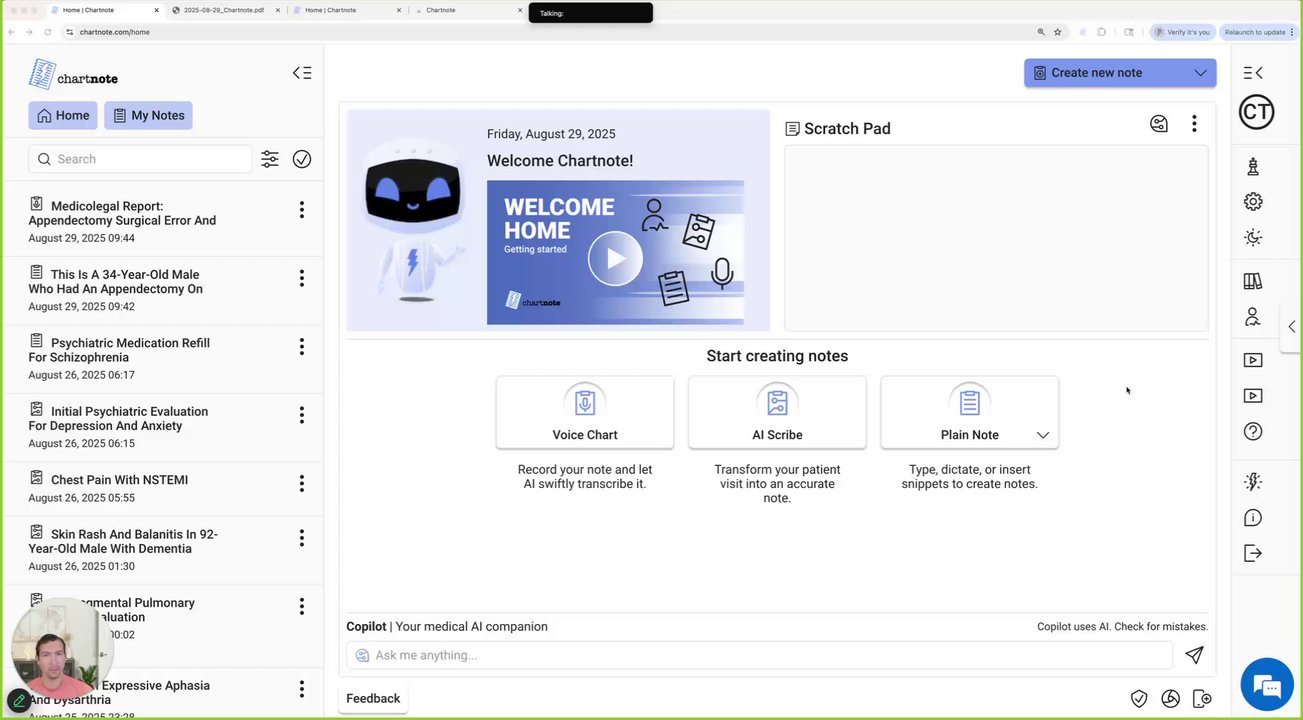Click the Create new note button
This screenshot has width=1303, height=720.
pyautogui.click(x=1120, y=73)
